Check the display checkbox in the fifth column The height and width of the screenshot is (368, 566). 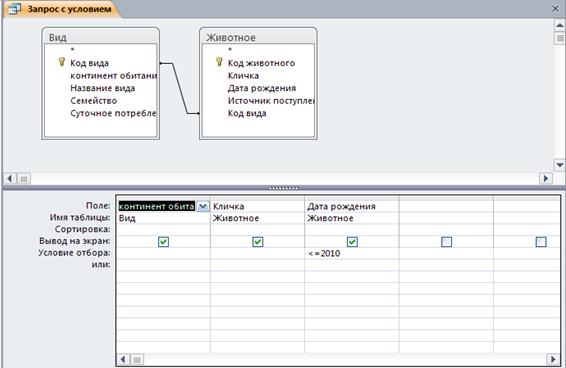pyautogui.click(x=541, y=242)
